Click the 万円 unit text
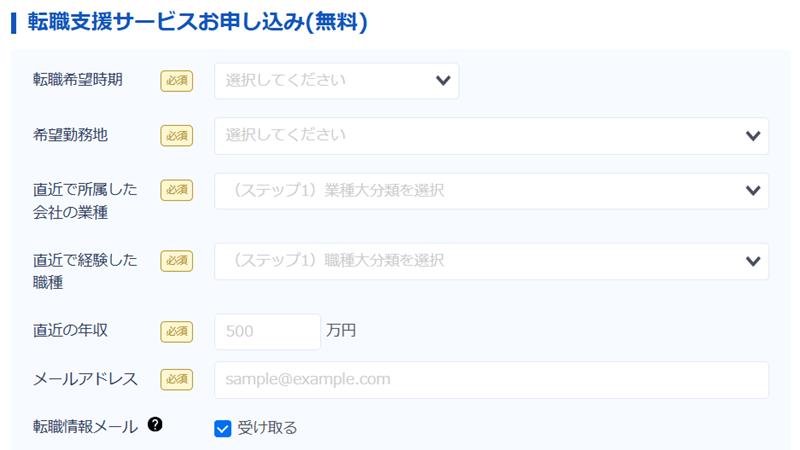The width and height of the screenshot is (800, 450). click(341, 330)
